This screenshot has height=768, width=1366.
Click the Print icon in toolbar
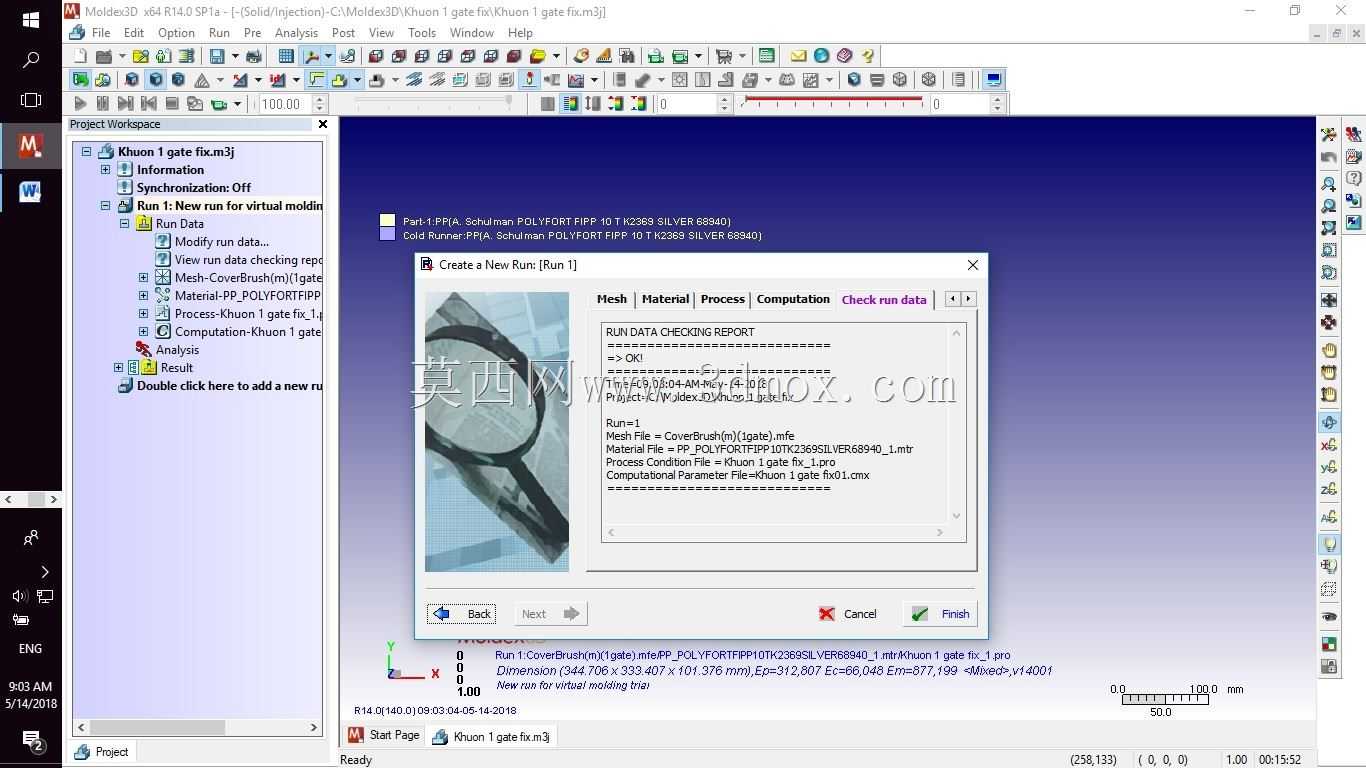tap(254, 56)
